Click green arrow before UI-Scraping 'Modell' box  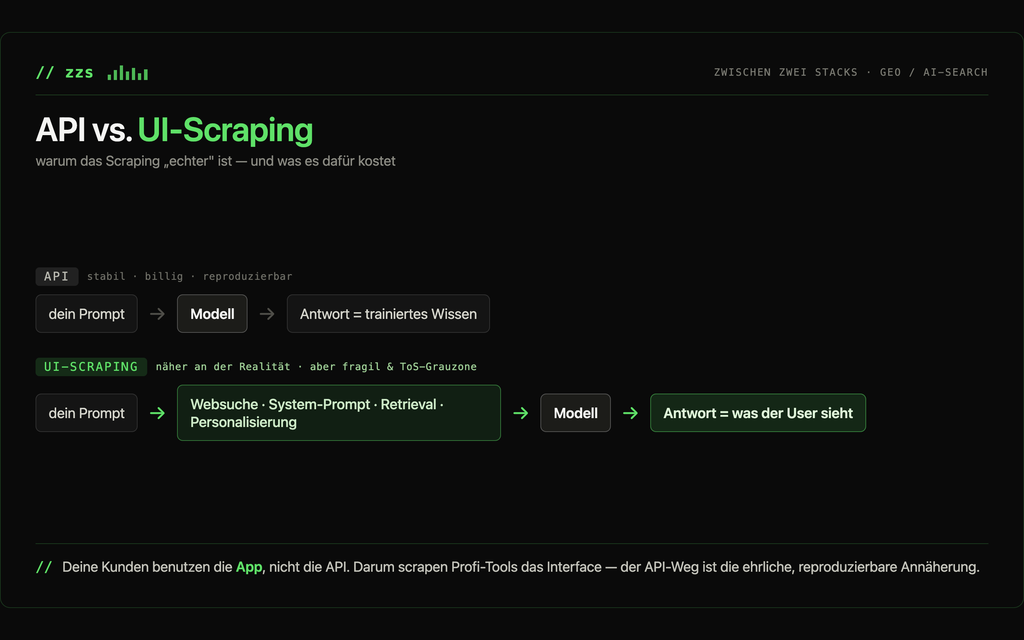[520, 413]
